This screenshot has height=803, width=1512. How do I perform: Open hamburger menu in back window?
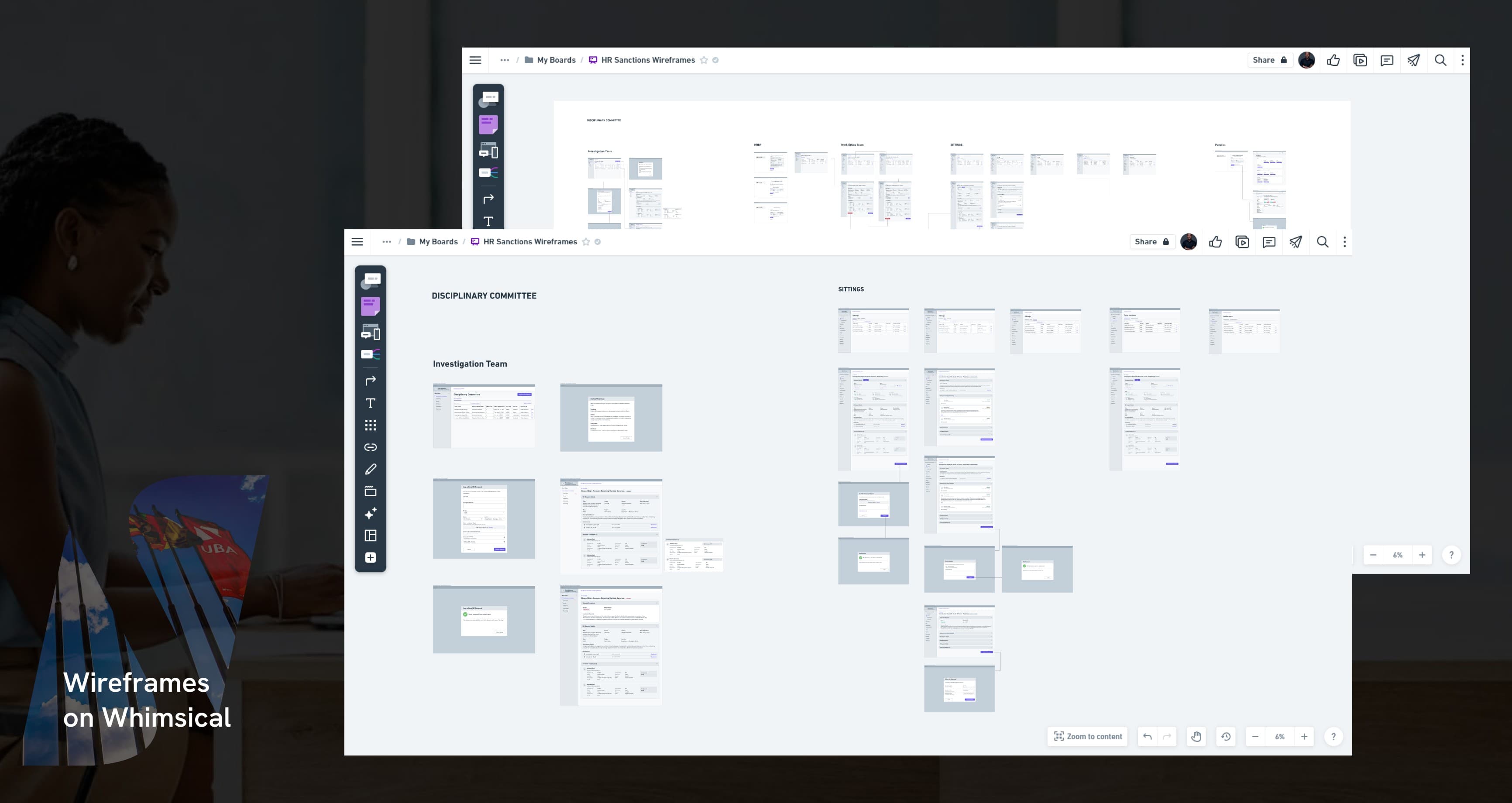(475, 60)
